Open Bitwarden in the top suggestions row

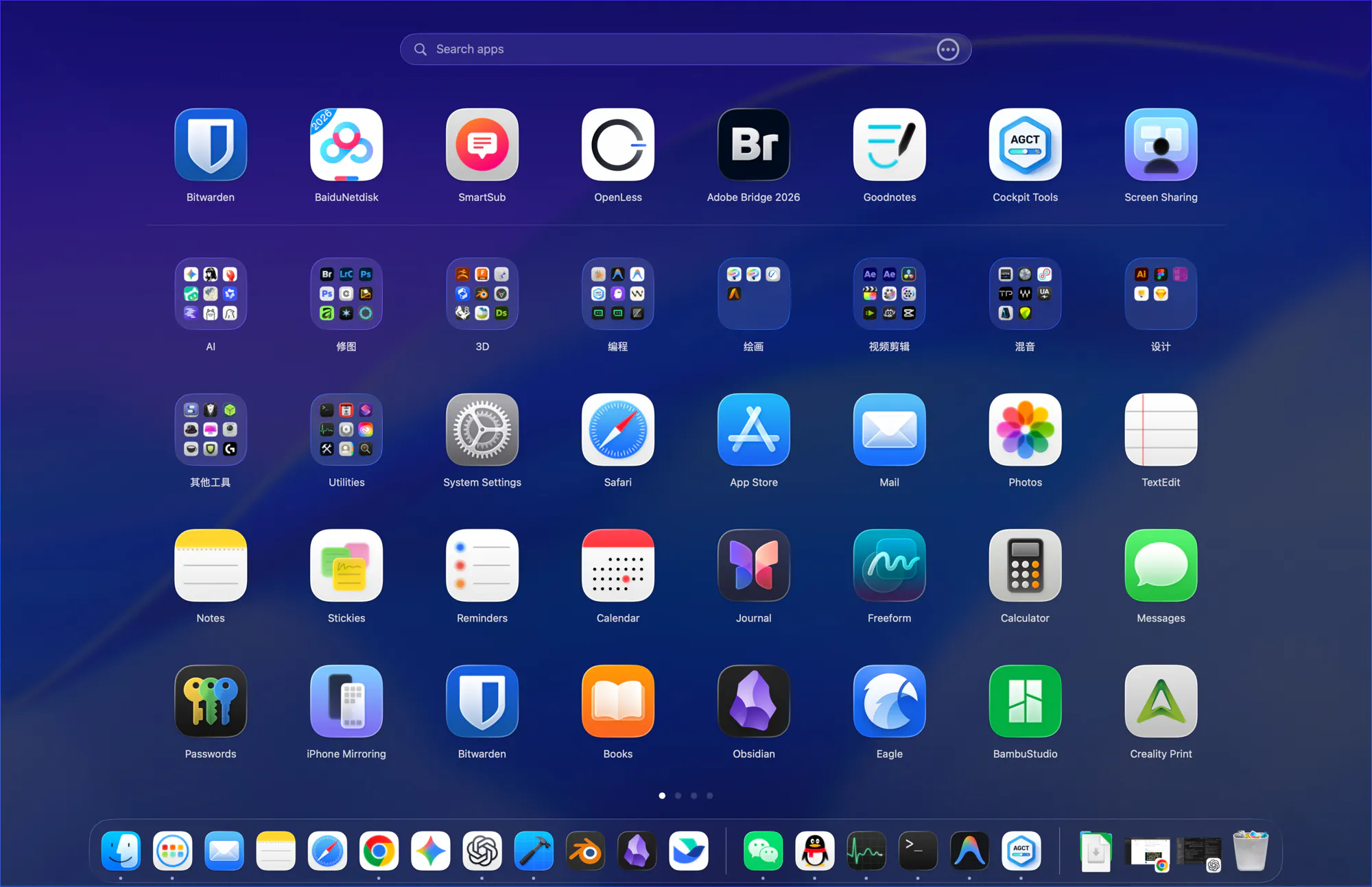point(211,145)
